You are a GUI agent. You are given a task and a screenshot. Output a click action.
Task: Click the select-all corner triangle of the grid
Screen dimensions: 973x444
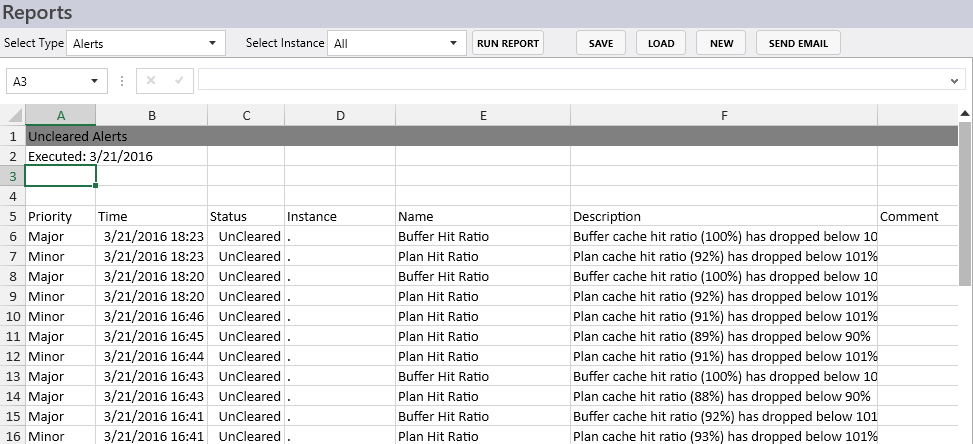pyautogui.click(x=13, y=115)
